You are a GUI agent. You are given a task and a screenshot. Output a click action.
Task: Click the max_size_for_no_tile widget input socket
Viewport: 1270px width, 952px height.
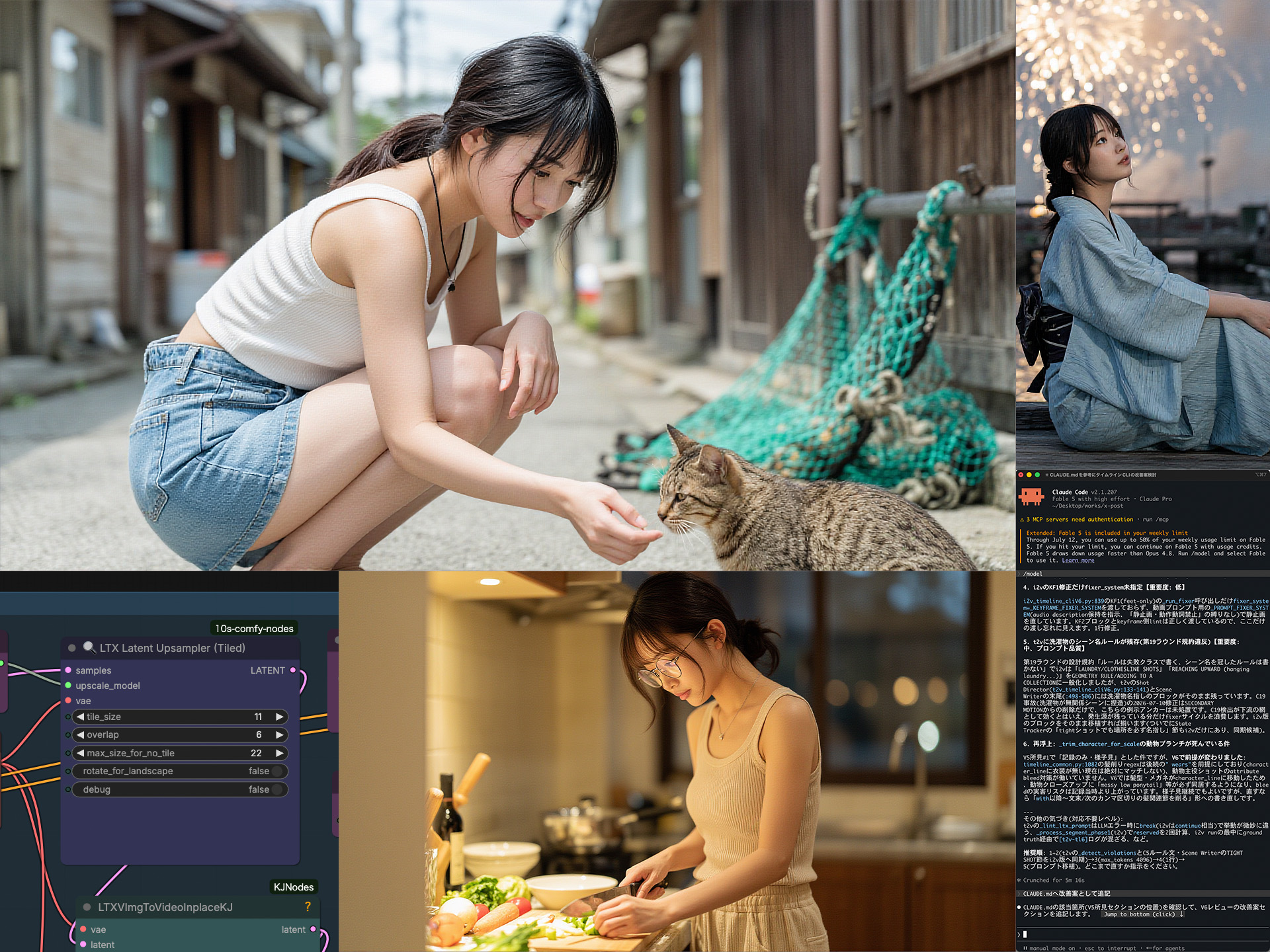(68, 753)
